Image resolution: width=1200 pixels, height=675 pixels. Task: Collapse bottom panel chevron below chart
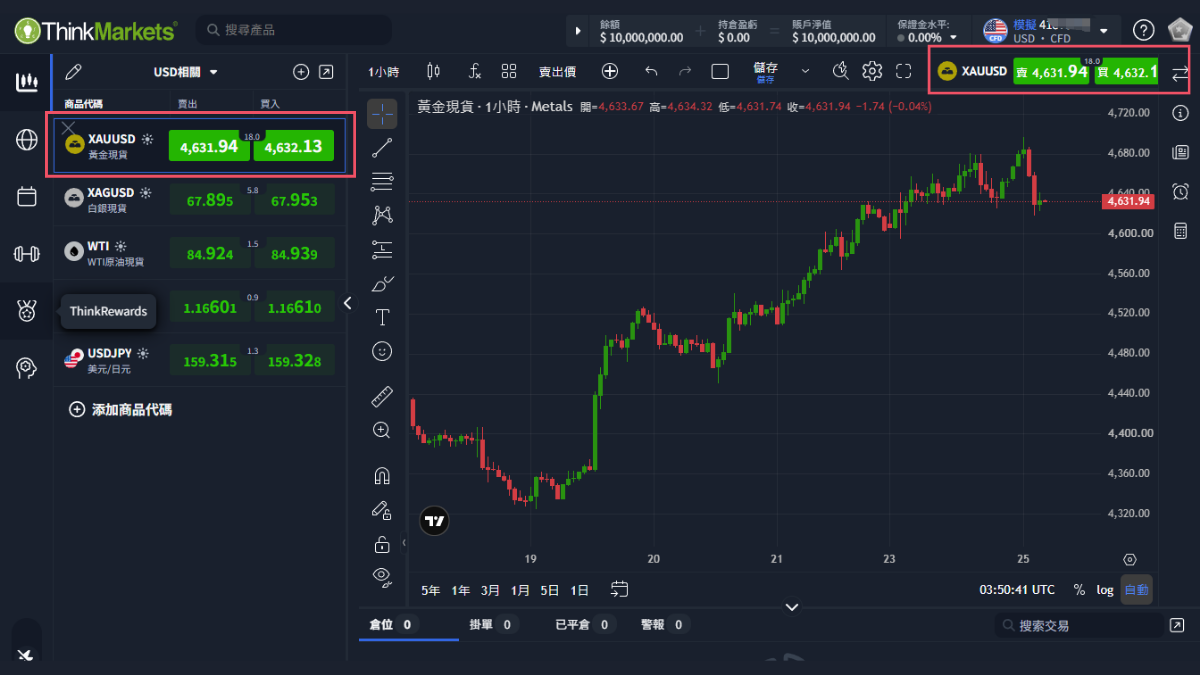[x=792, y=606]
